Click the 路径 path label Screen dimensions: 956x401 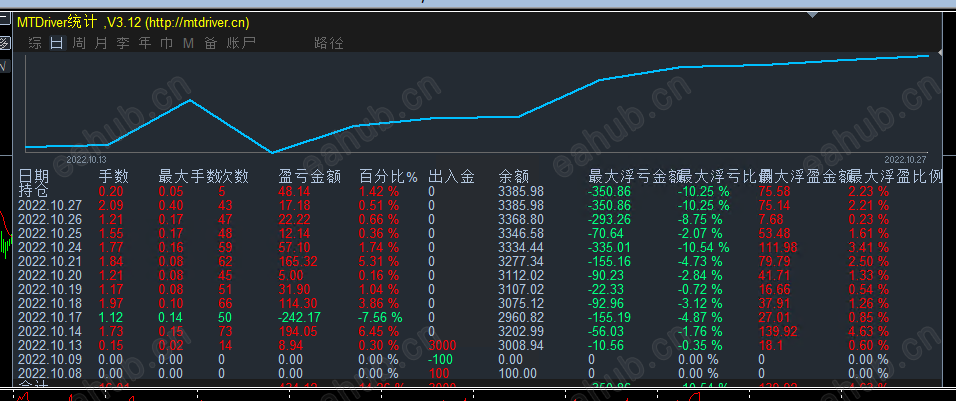[x=329, y=43]
